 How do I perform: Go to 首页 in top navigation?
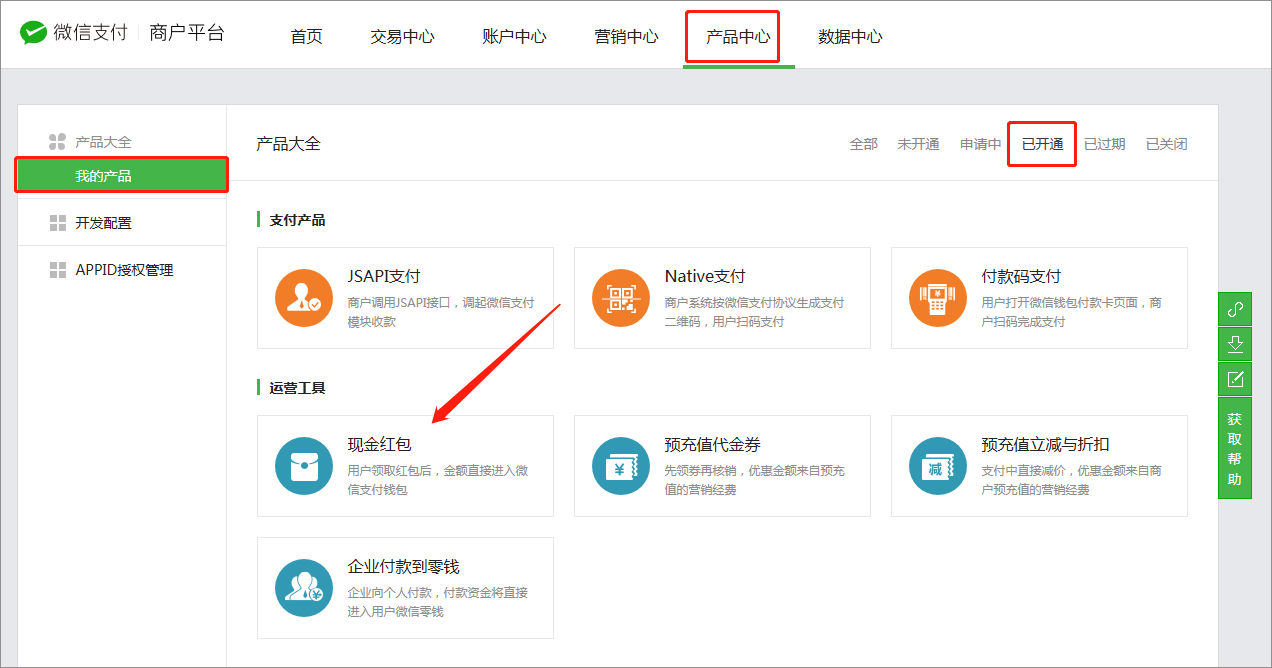[x=306, y=37]
